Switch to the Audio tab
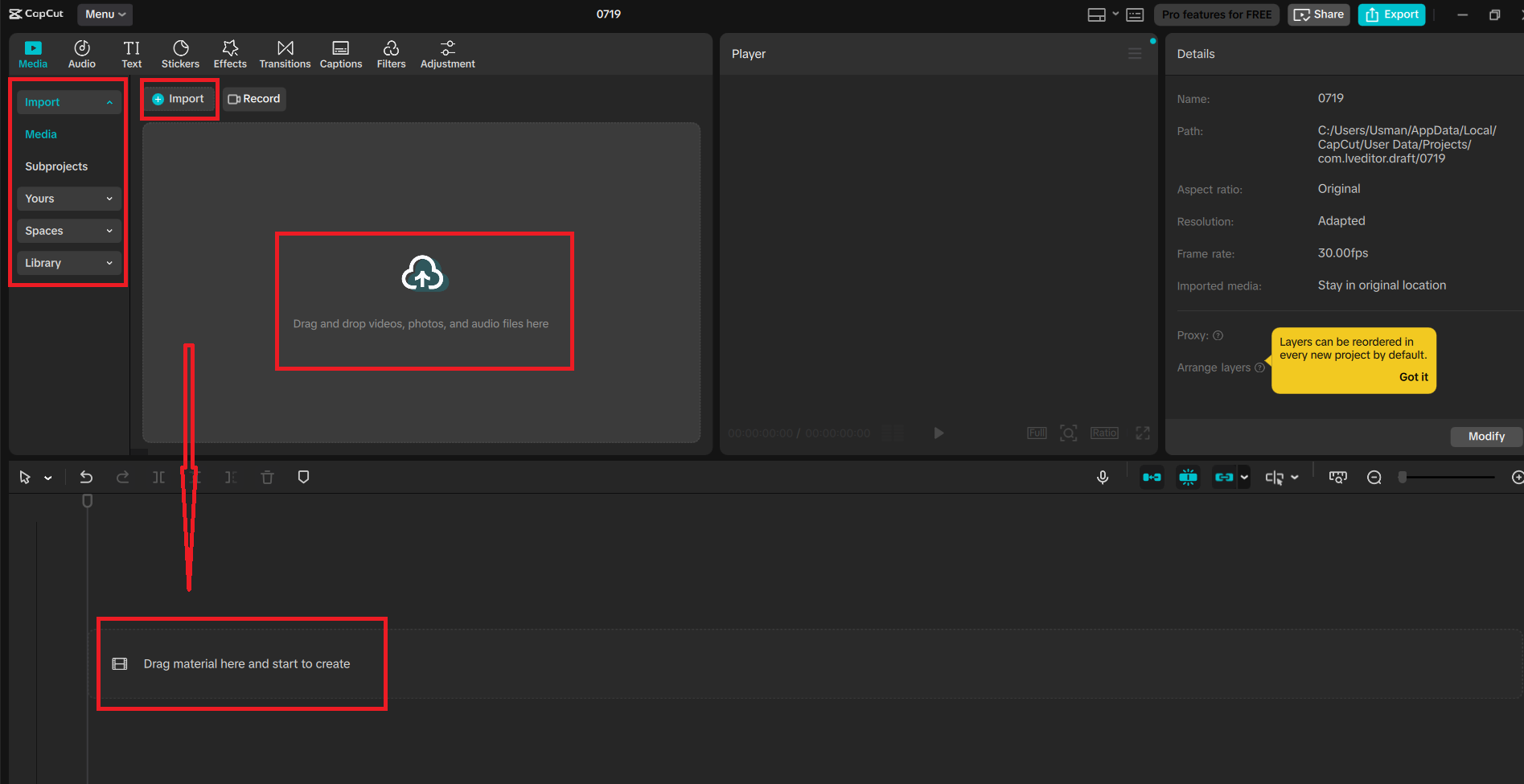 pyautogui.click(x=81, y=53)
